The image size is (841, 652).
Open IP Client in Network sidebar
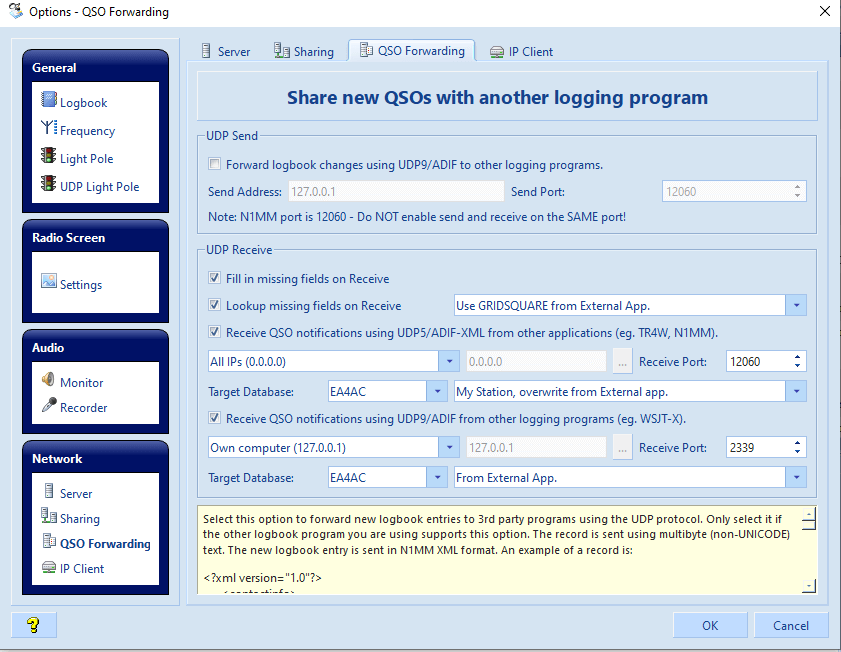[x=81, y=568]
